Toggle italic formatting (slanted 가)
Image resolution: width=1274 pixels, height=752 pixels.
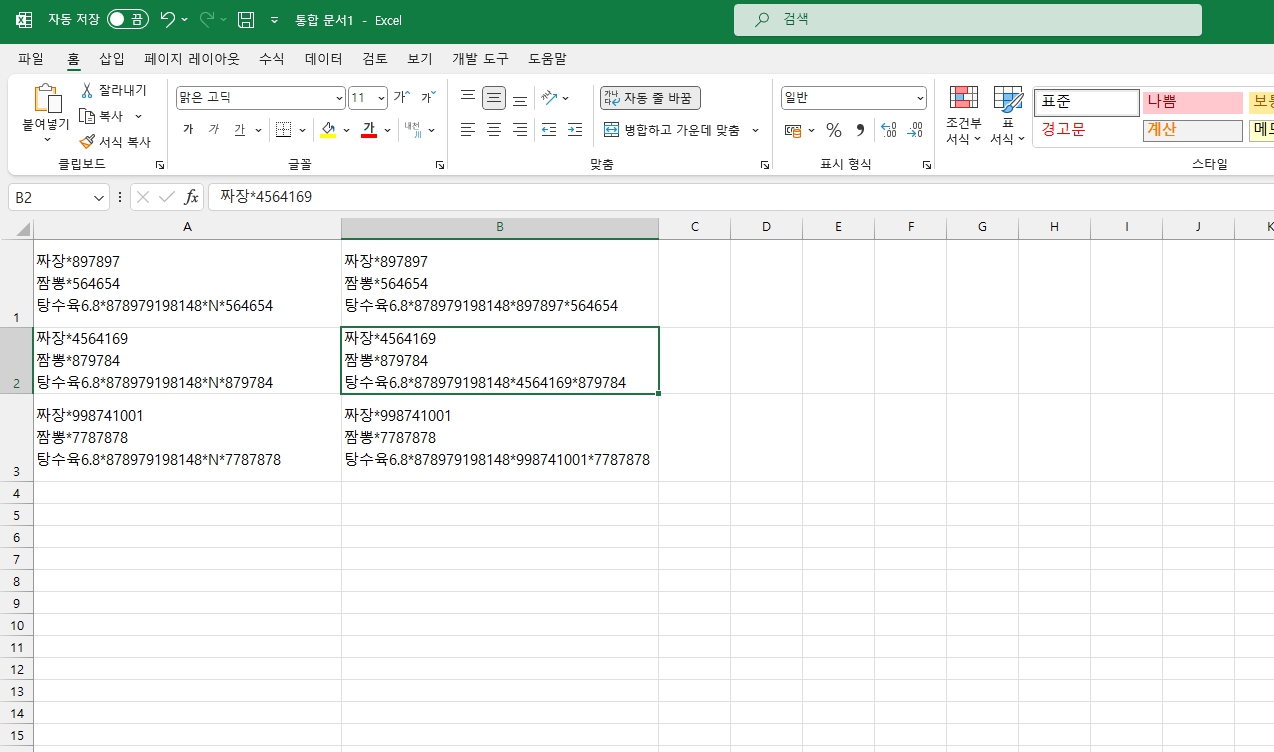pos(213,130)
